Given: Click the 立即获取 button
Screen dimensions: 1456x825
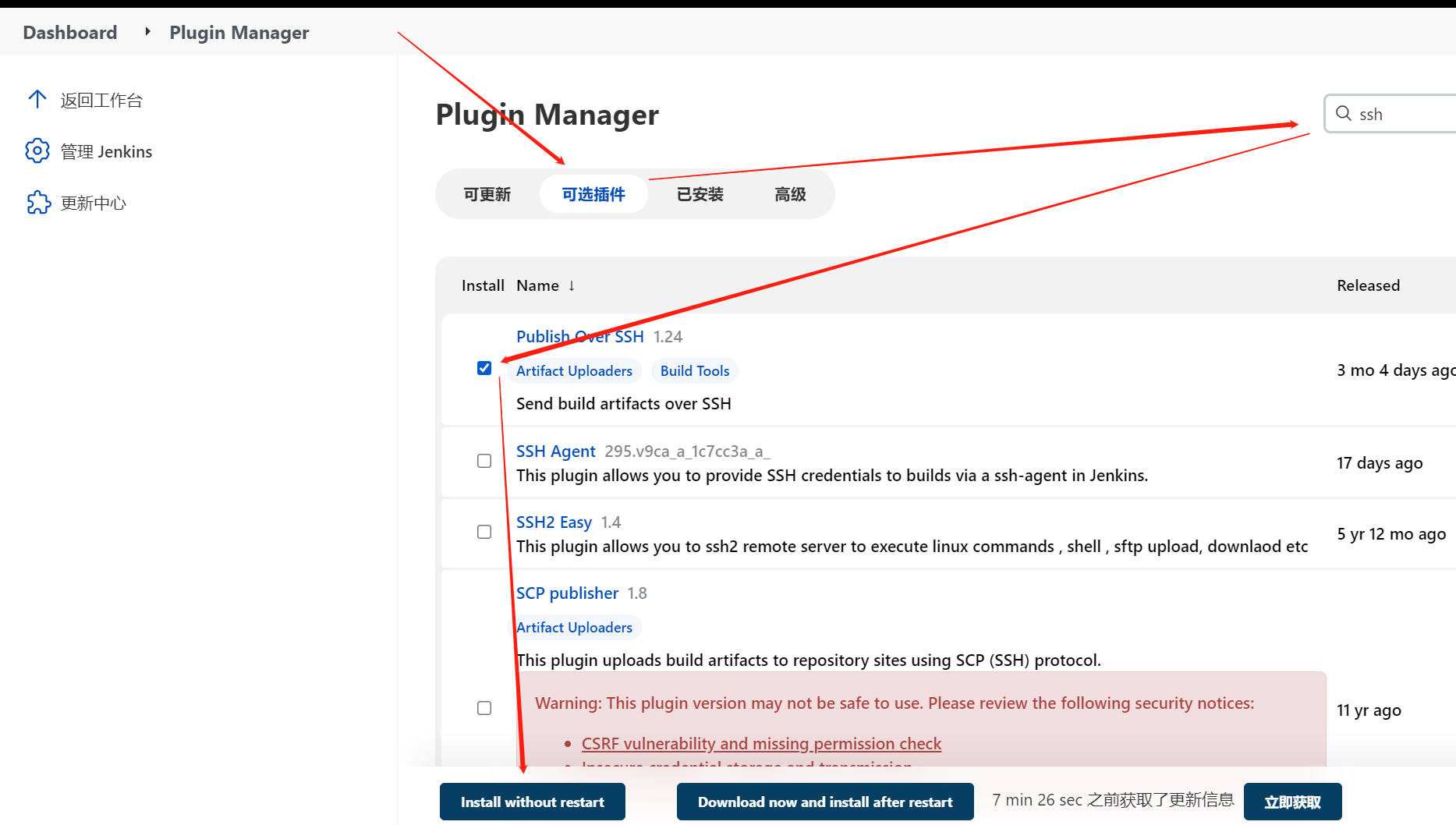Looking at the screenshot, I should (x=1293, y=802).
